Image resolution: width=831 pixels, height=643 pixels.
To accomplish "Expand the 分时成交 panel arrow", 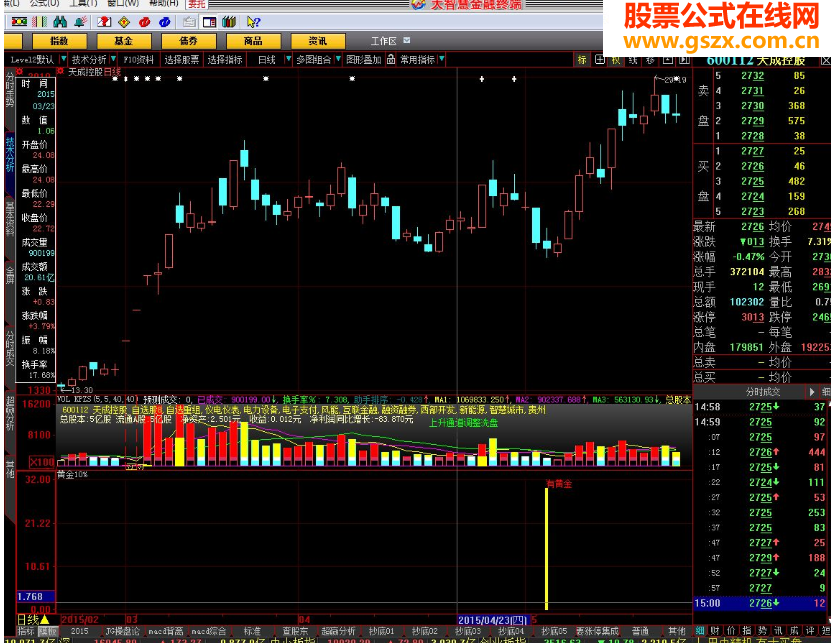I will pos(812,392).
